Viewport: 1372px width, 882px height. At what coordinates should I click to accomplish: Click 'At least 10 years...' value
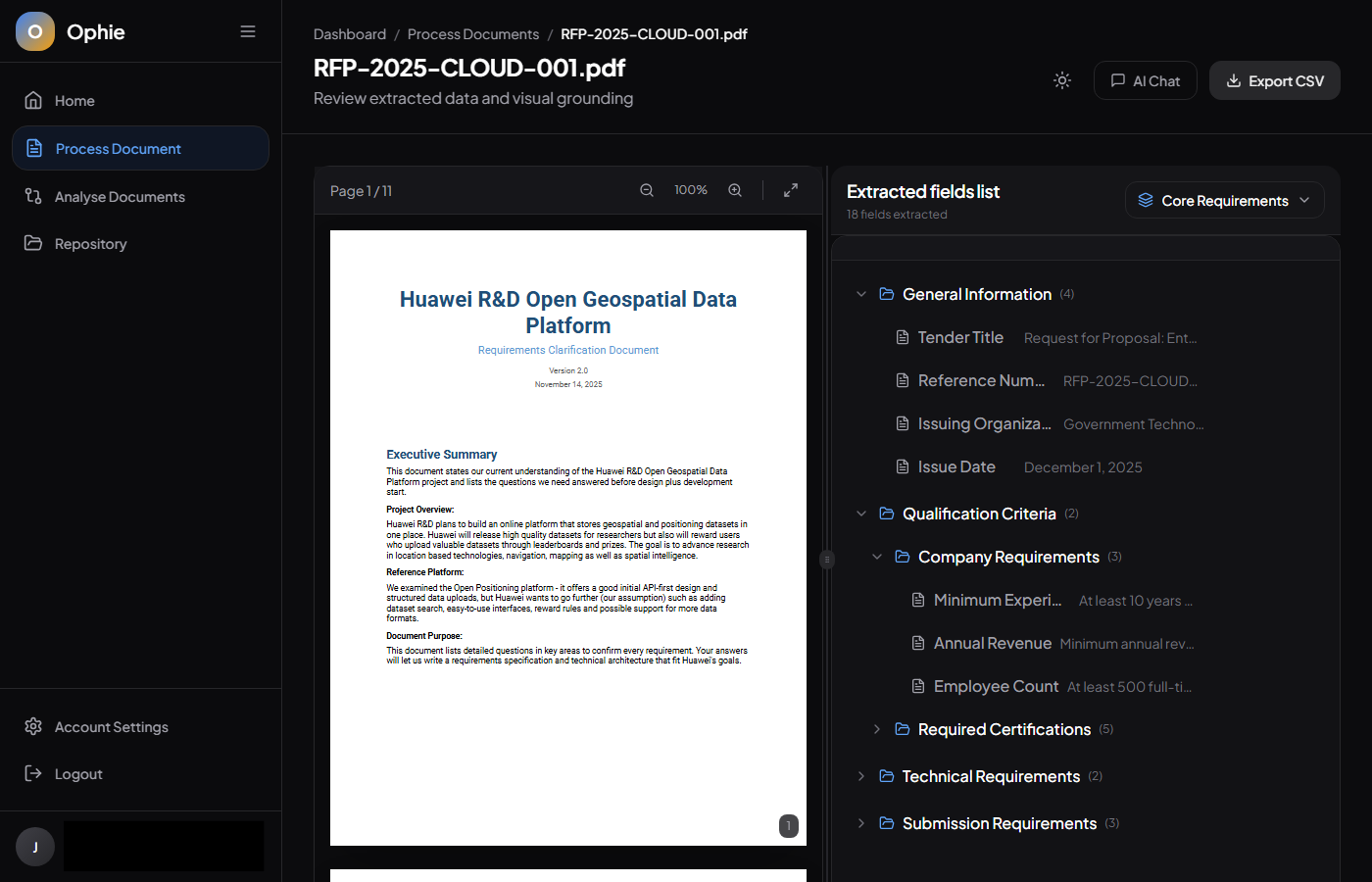1136,601
